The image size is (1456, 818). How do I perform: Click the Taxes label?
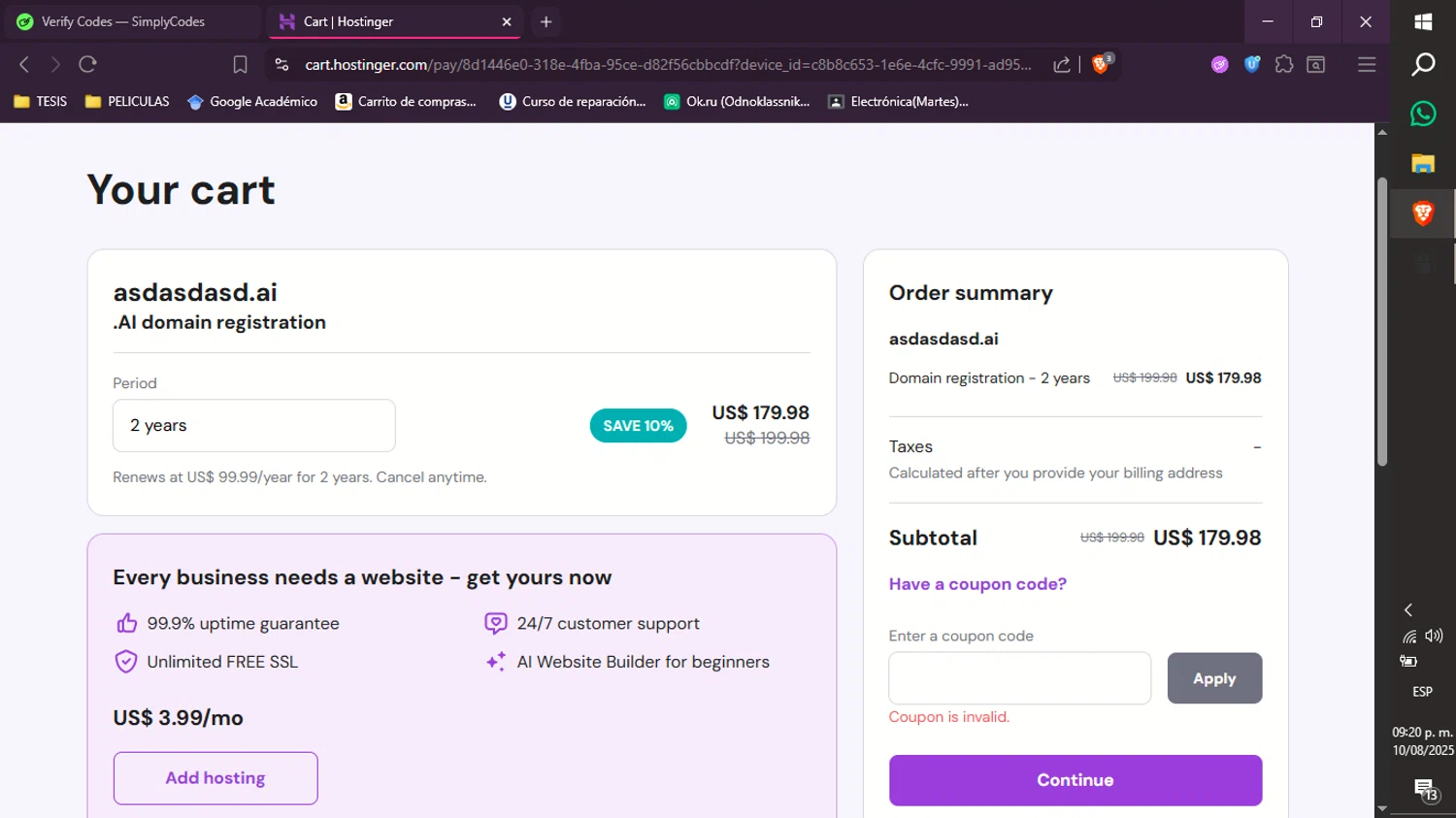point(910,446)
